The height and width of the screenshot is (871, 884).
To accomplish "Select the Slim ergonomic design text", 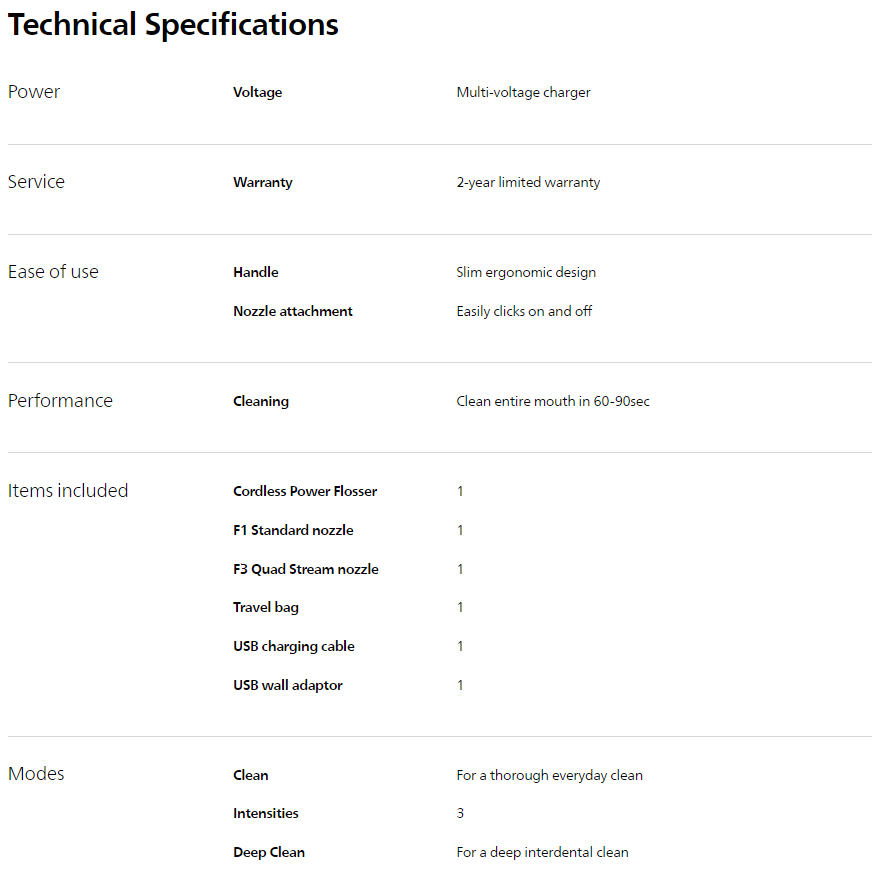I will [x=526, y=272].
